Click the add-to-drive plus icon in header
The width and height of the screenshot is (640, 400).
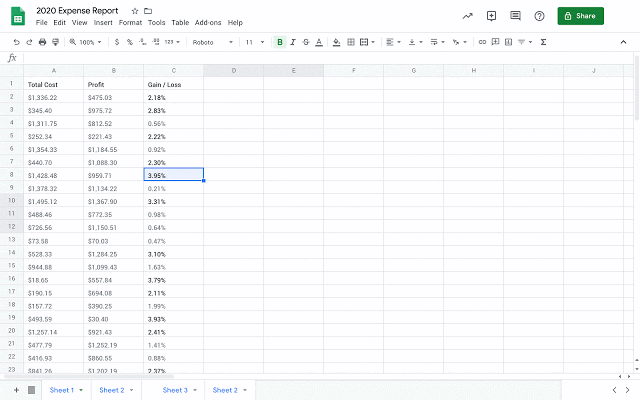pyautogui.click(x=491, y=16)
